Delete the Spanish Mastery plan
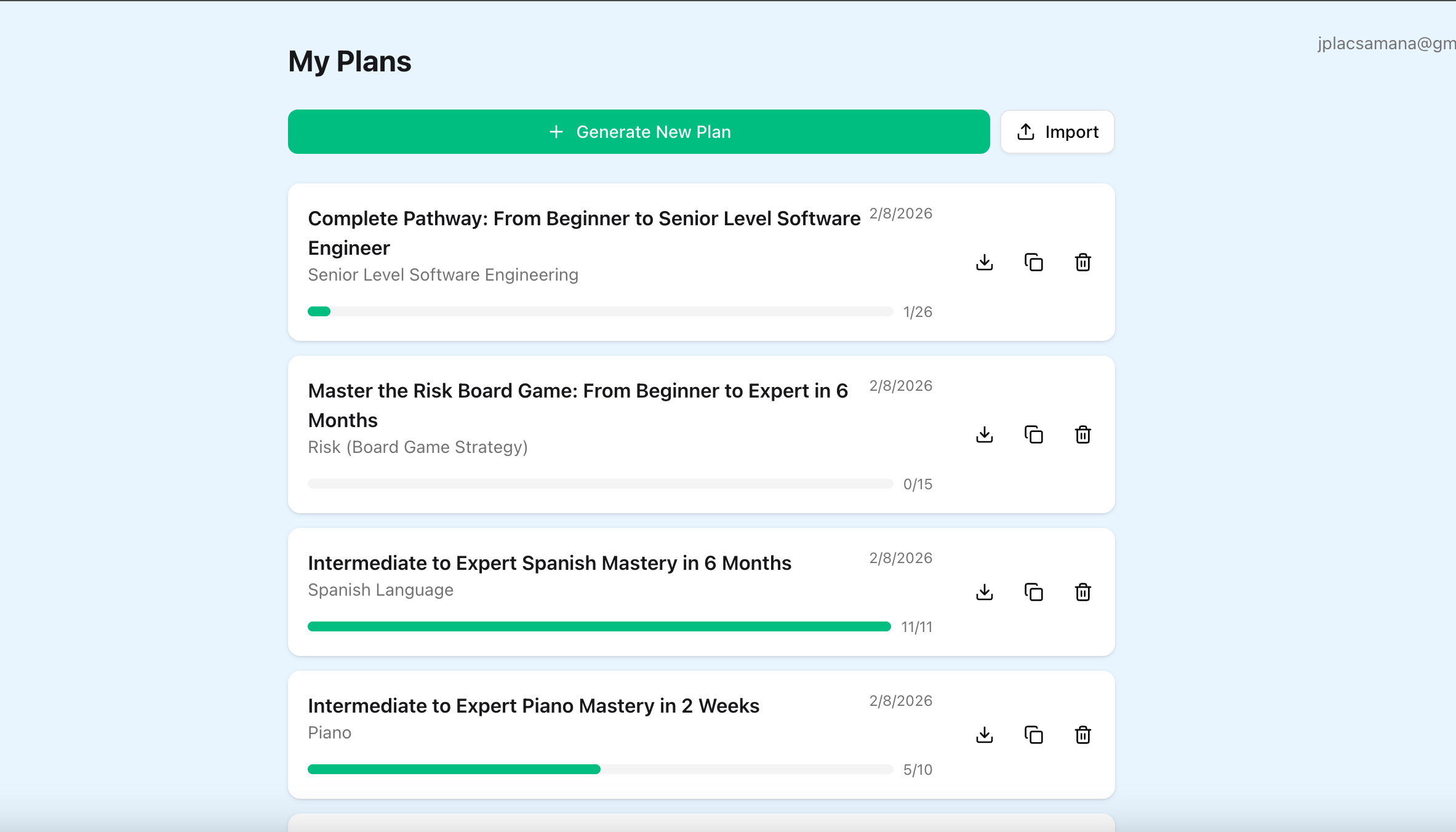 (x=1083, y=592)
